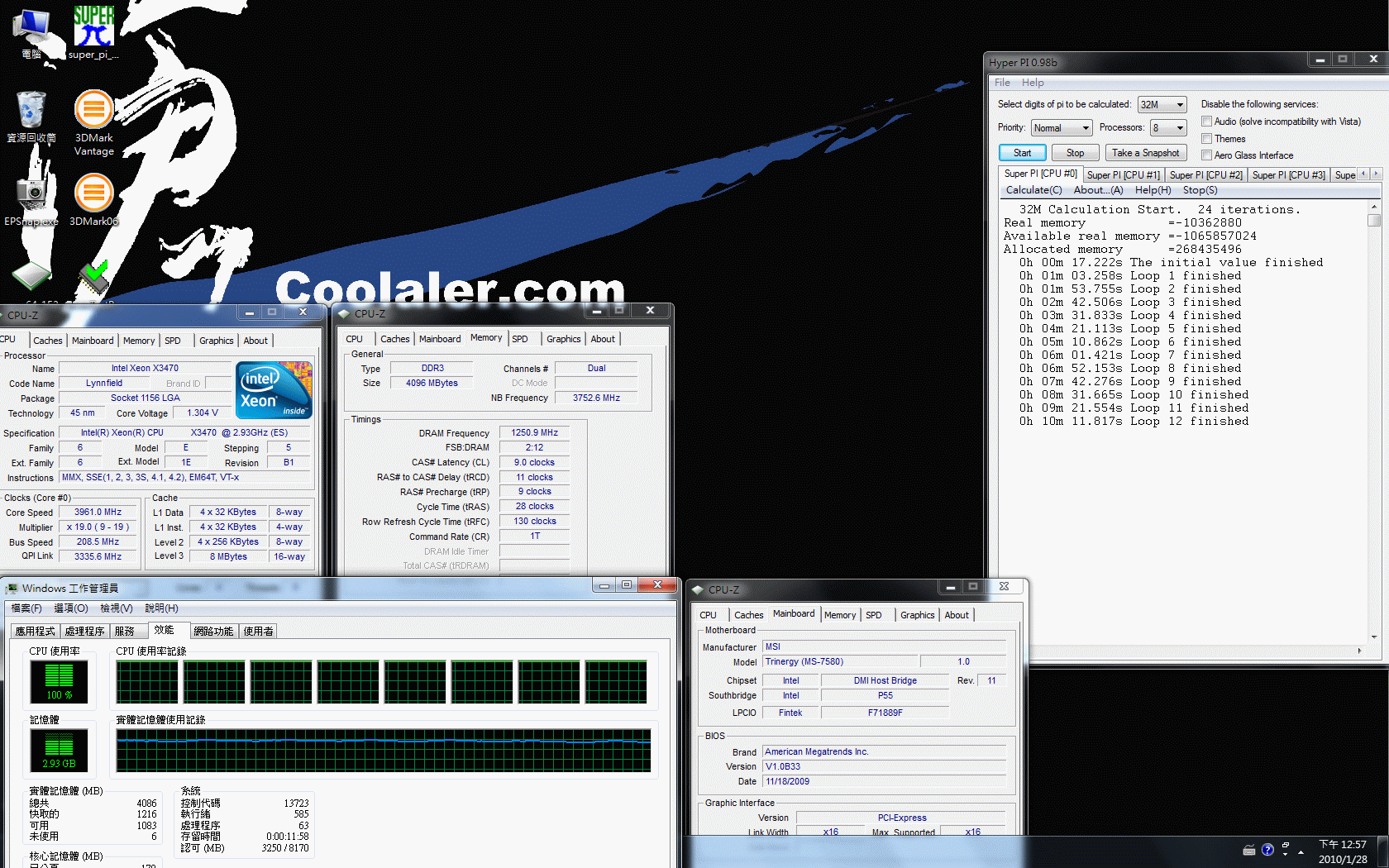Launch the 3DMark Vantage desktop icon
Viewport: 1389px width, 868px height.
[94, 122]
